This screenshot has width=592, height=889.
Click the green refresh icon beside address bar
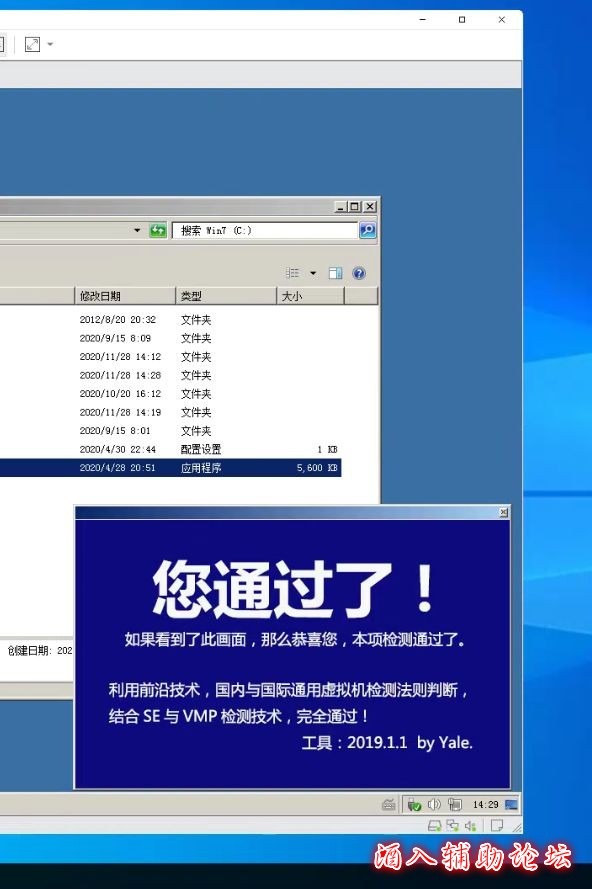tap(158, 230)
